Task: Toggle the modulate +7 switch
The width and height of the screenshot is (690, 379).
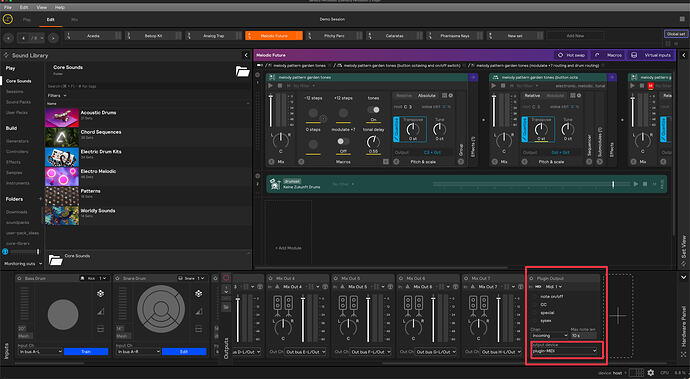Action: pyautogui.click(x=343, y=141)
